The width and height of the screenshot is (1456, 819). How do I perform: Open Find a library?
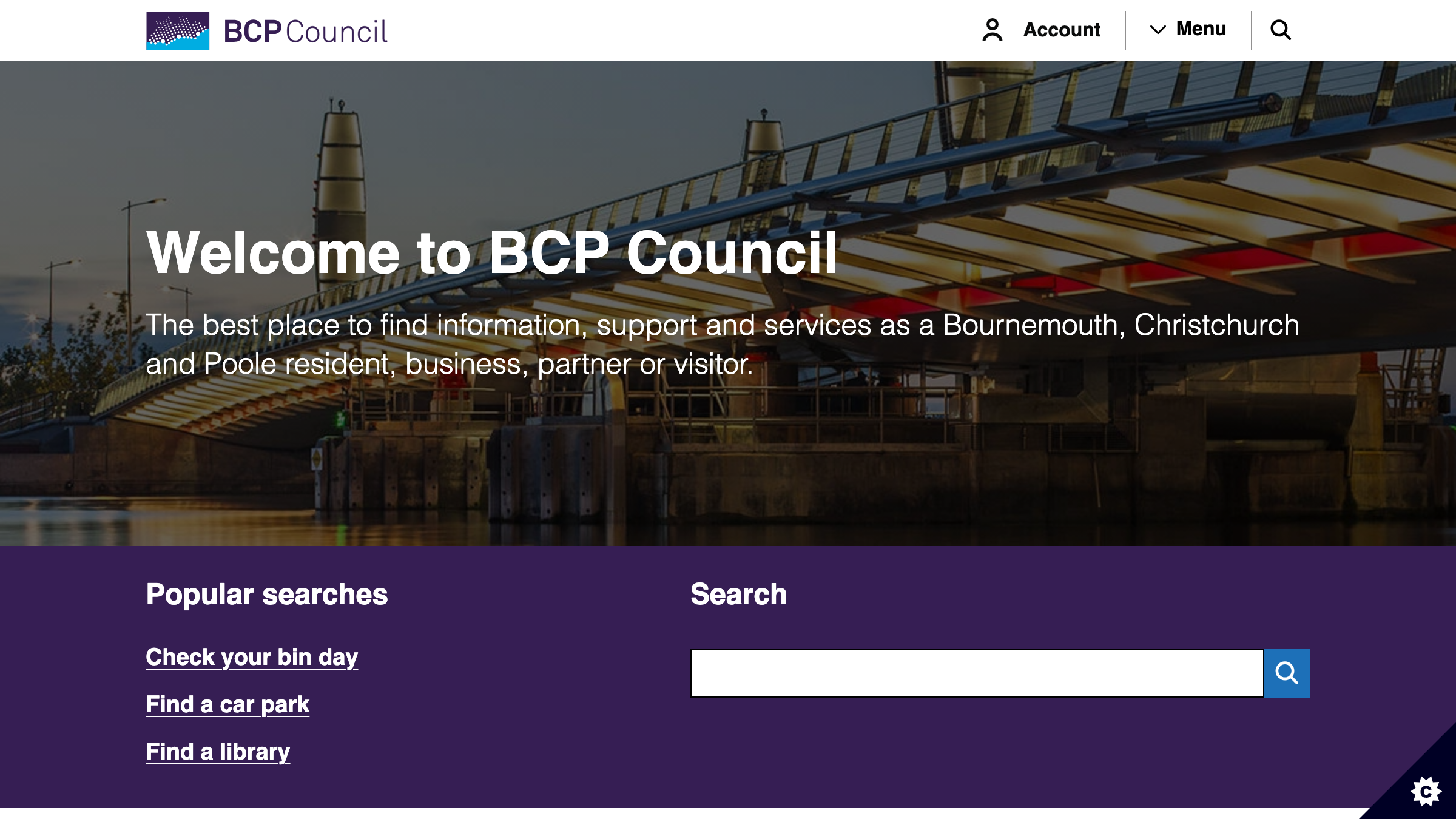coord(218,751)
